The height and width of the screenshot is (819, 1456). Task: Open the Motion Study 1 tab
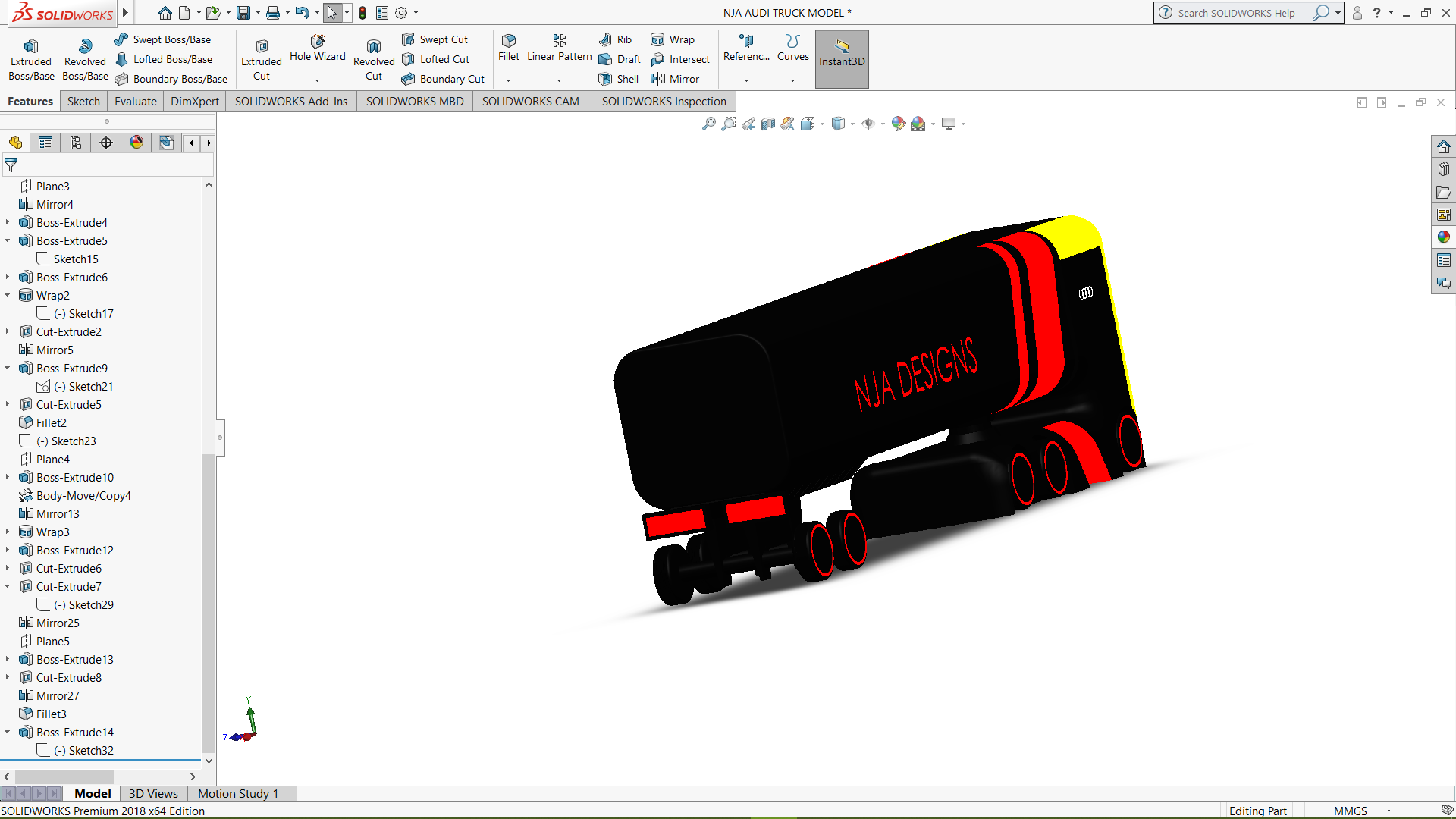pyautogui.click(x=238, y=793)
